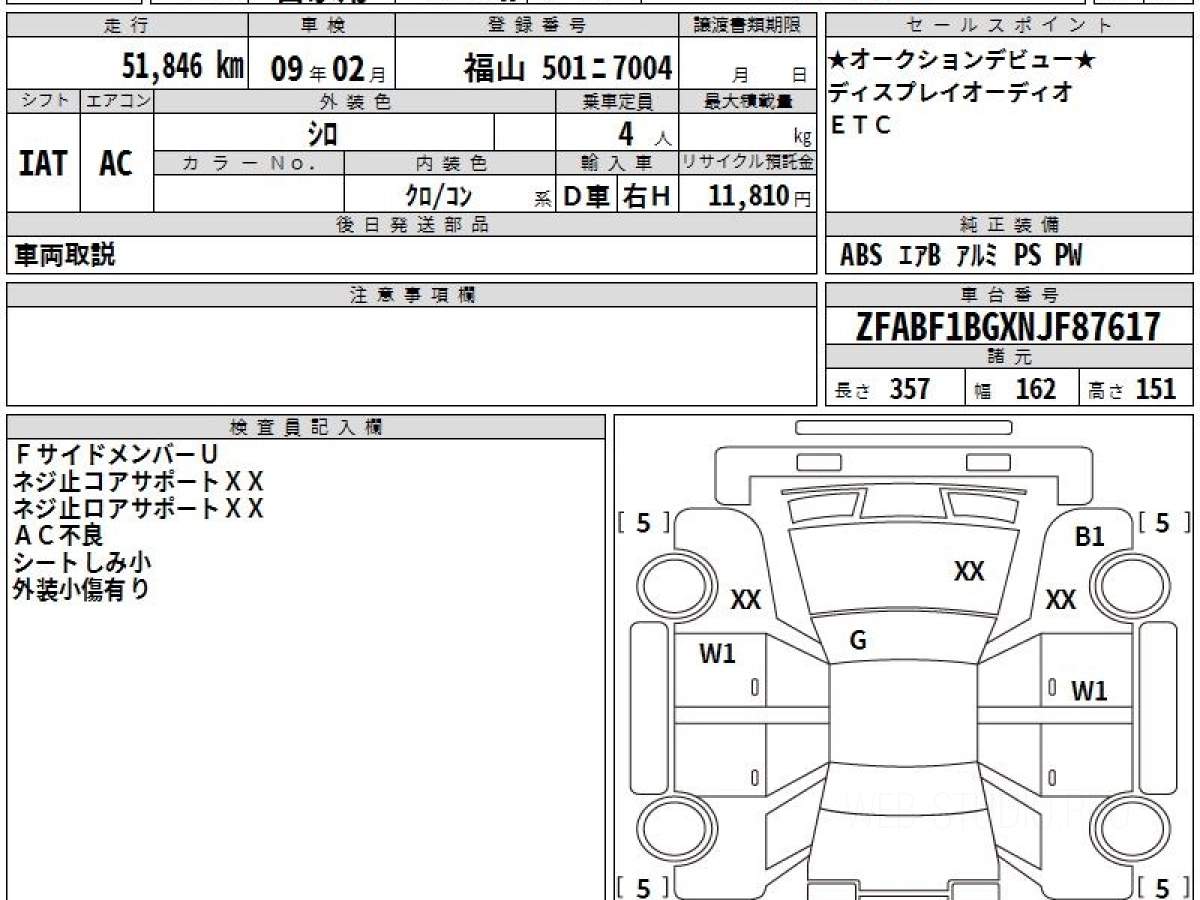Click registration number 福山 501 7004
1200x900 pixels.
(x=567, y=68)
